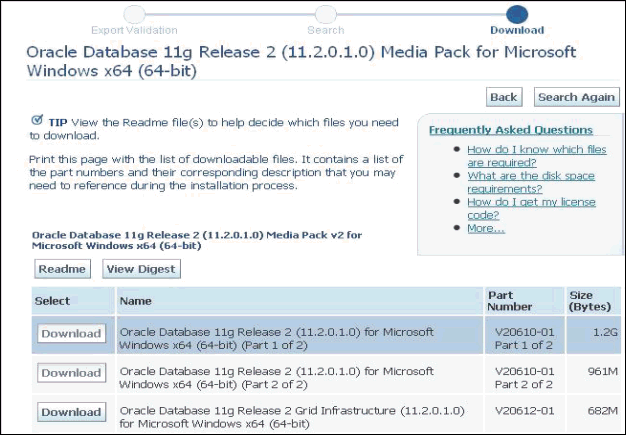Click the Part Number column header

coord(525,301)
